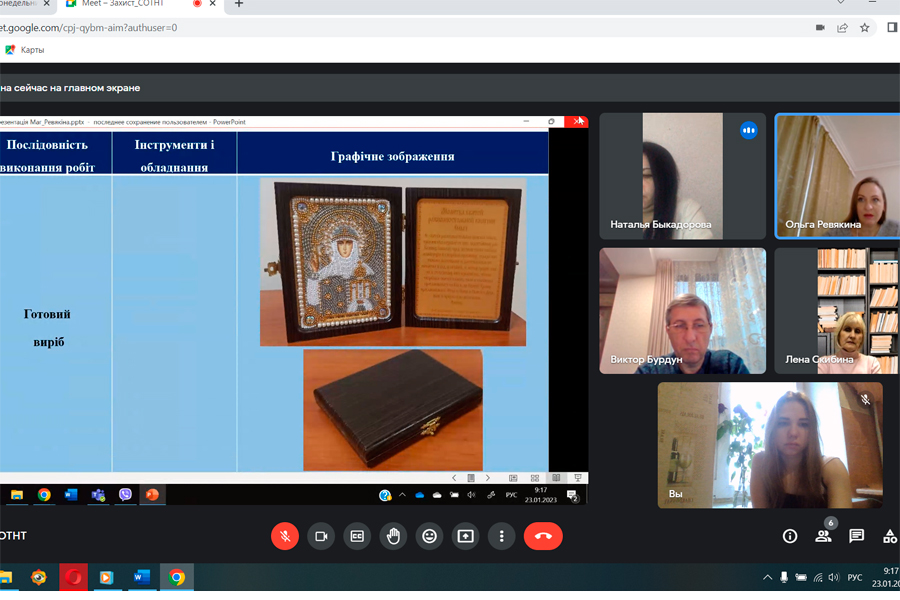The image size is (900, 600).
Task: Open the meeting details info icon
Action: [x=790, y=536]
